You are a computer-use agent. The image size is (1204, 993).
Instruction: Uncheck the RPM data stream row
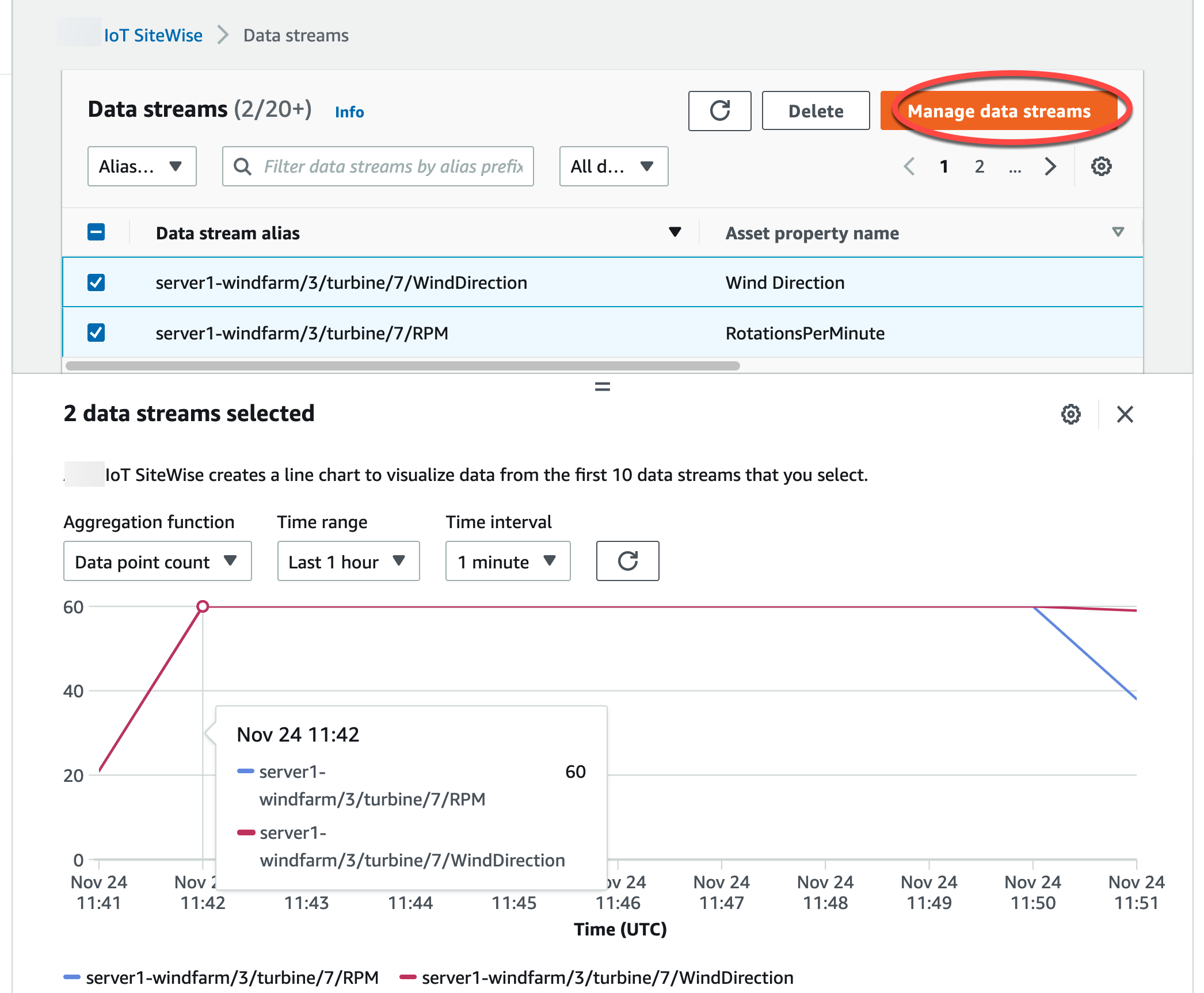[96, 333]
